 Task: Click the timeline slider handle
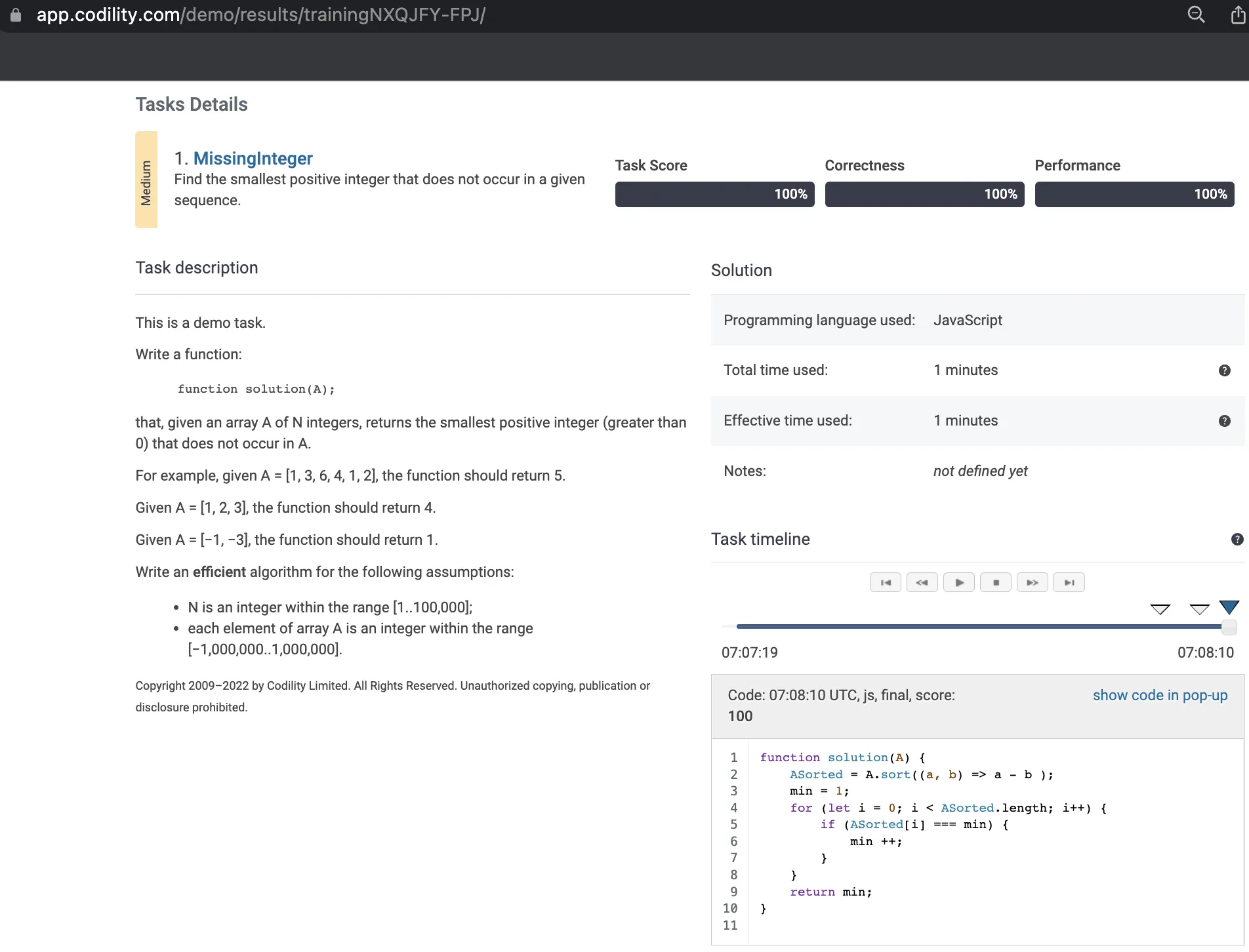[1229, 627]
